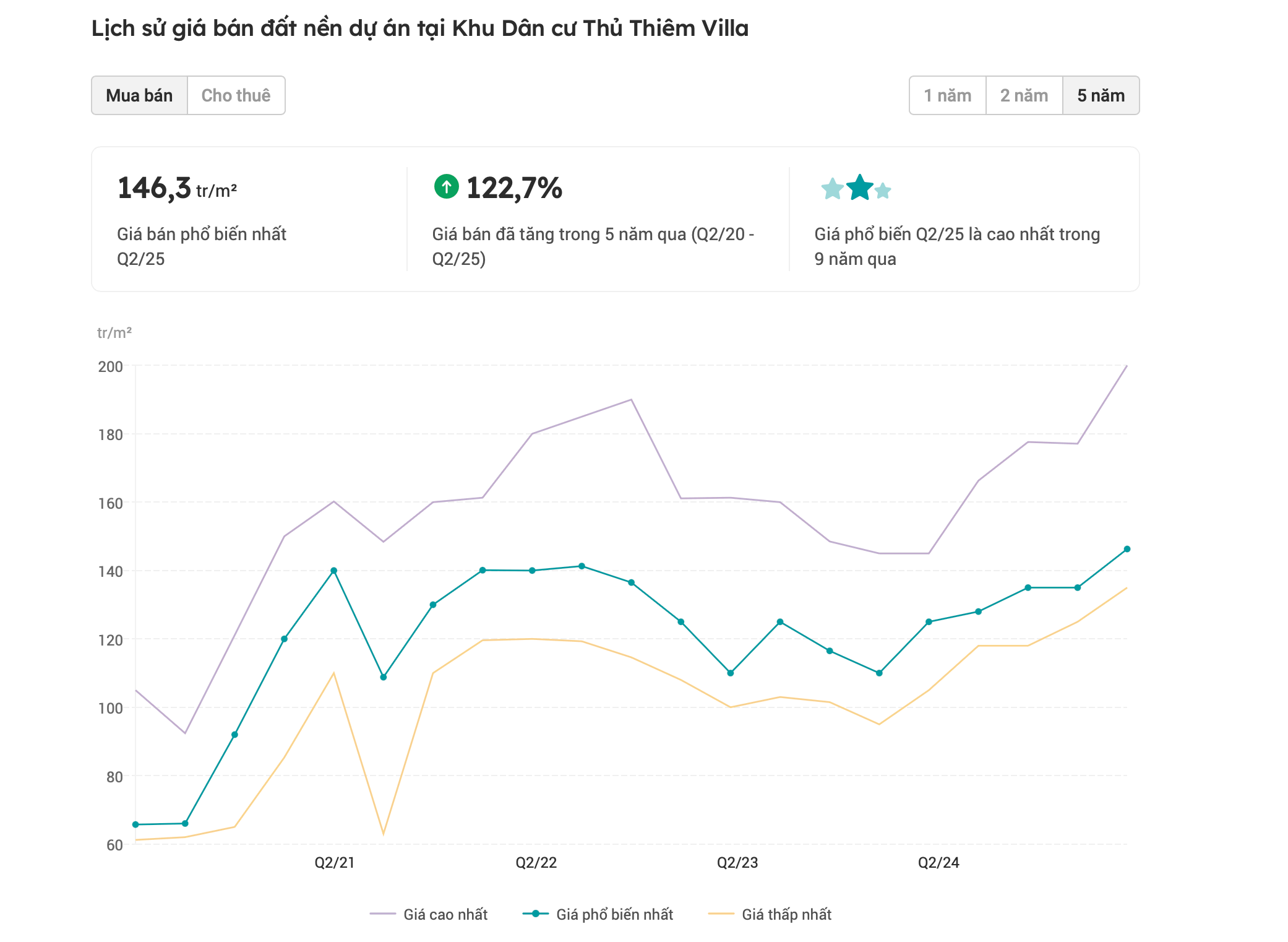Screen dimensions: 1288x942
Task: Click the last teal data point on the chart
Action: click(x=1127, y=549)
